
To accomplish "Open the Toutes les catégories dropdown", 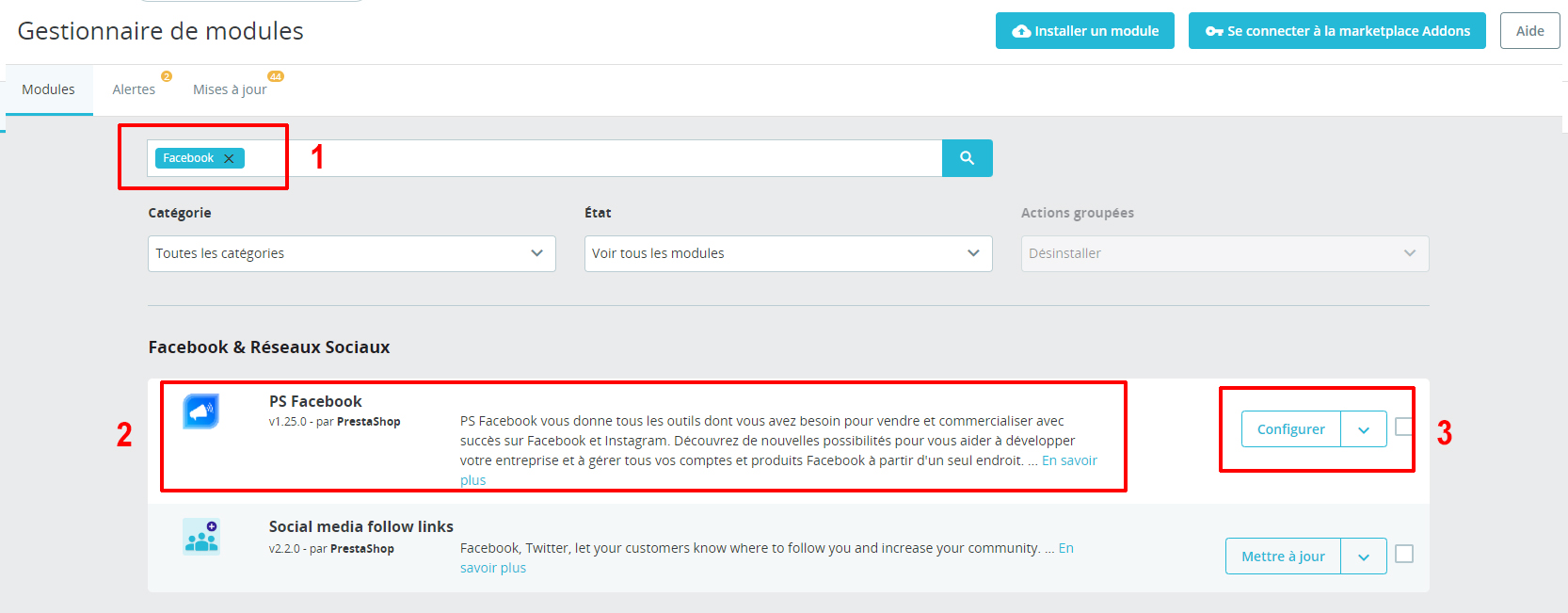I will coord(352,253).
